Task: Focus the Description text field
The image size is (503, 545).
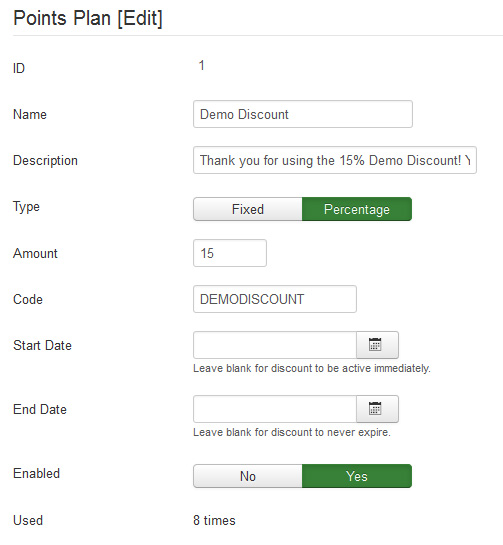Action: (335, 160)
